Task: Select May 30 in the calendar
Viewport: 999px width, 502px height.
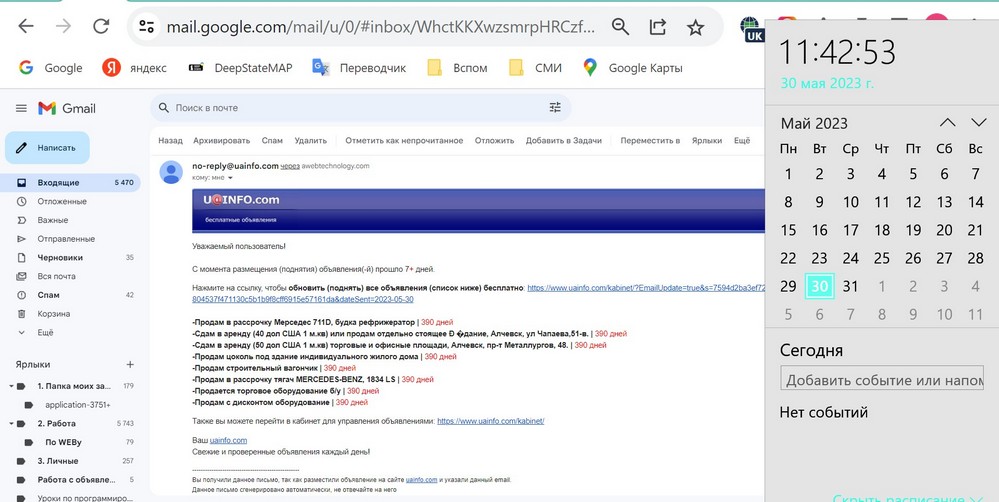Action: pos(819,287)
